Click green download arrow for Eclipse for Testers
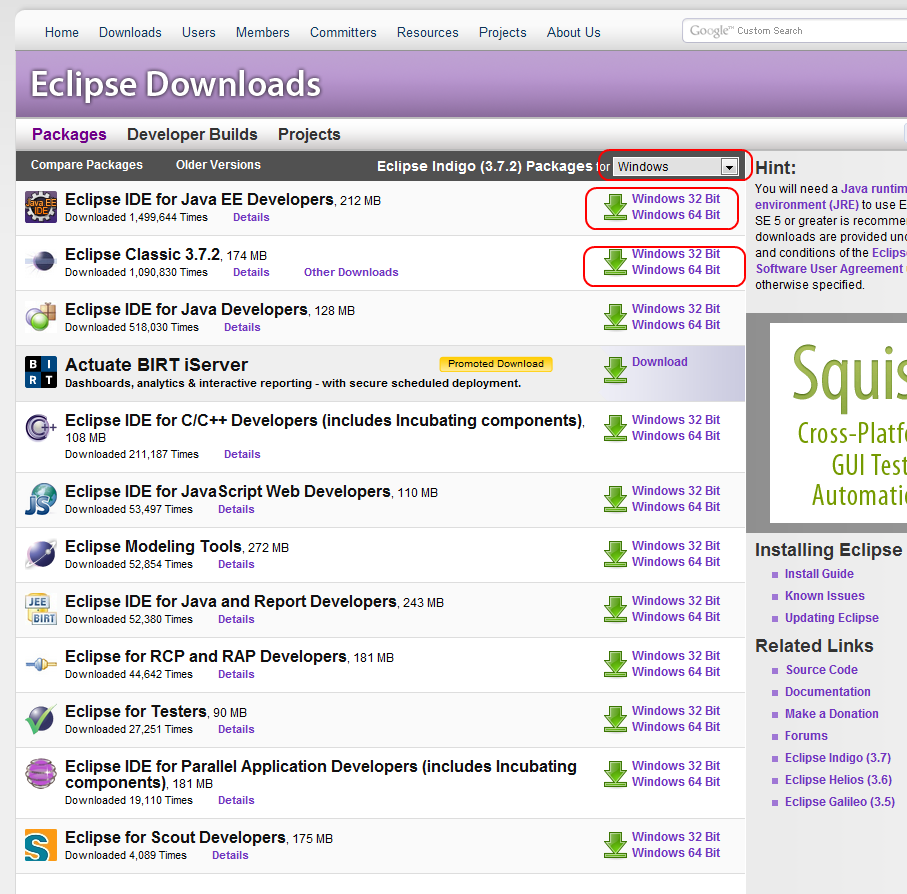Screen dimensions: 907x894 coord(615,719)
